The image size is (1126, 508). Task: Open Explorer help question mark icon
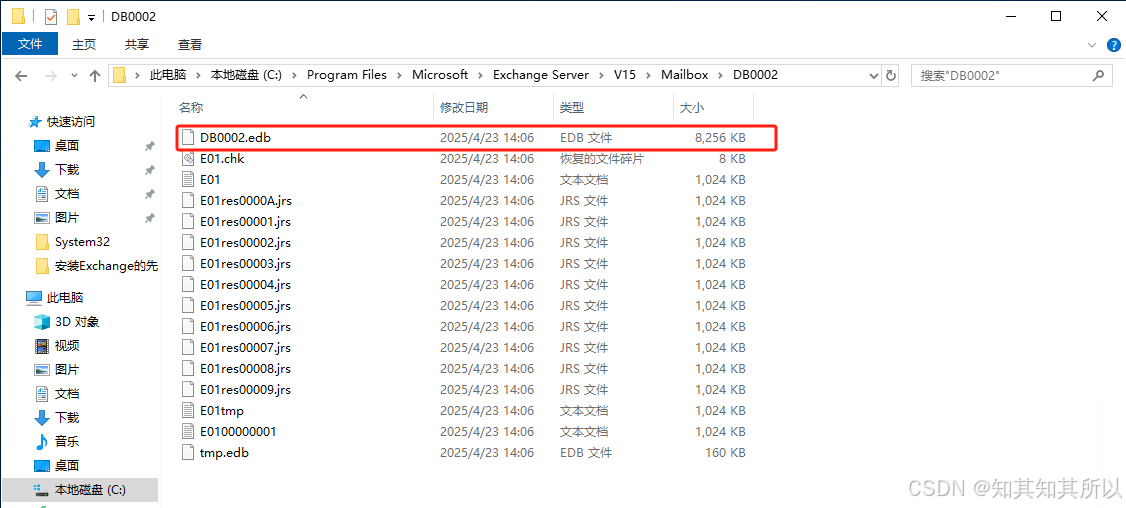click(1112, 45)
